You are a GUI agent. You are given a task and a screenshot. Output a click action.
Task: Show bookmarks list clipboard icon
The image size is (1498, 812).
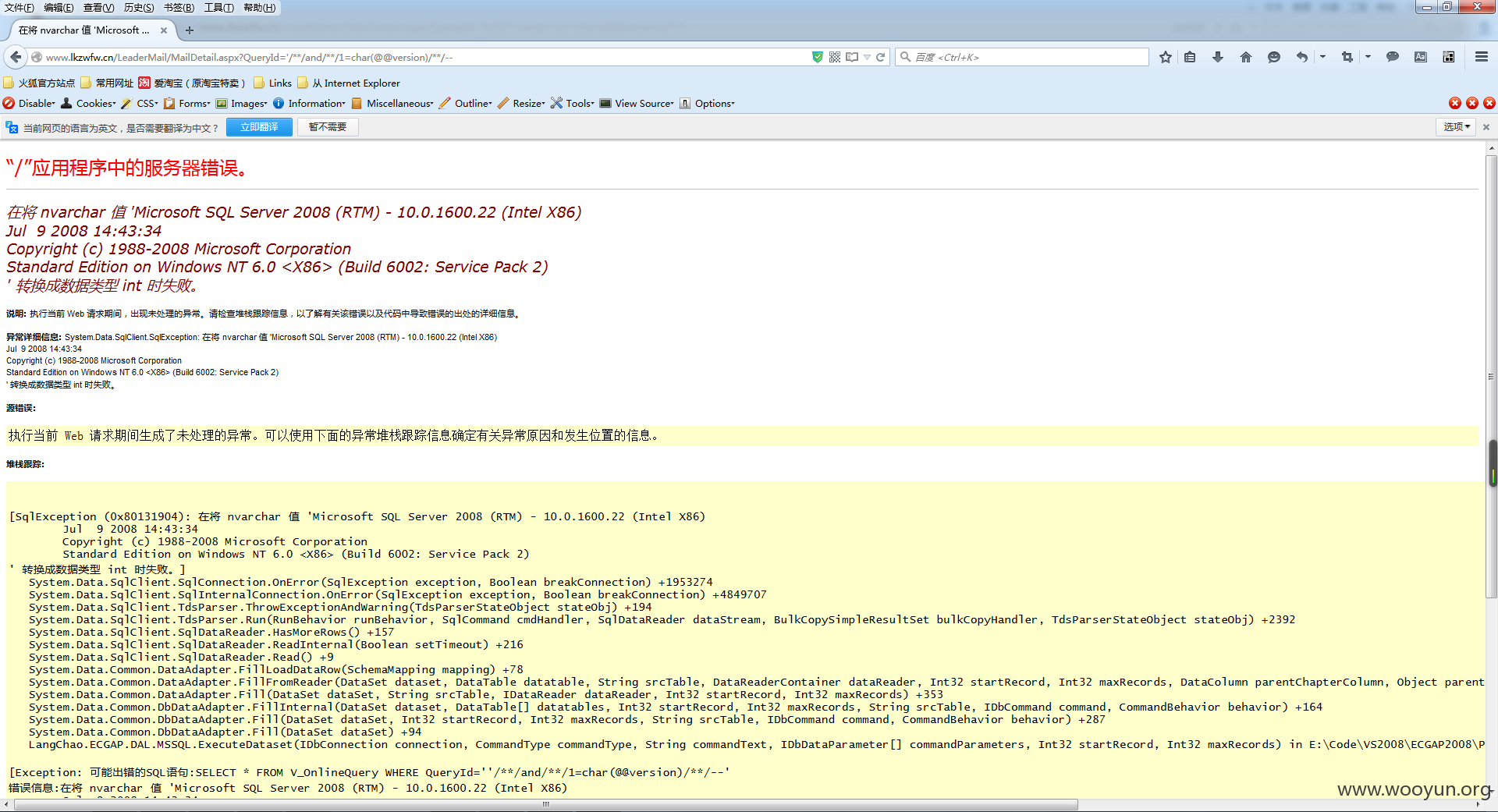1190,57
